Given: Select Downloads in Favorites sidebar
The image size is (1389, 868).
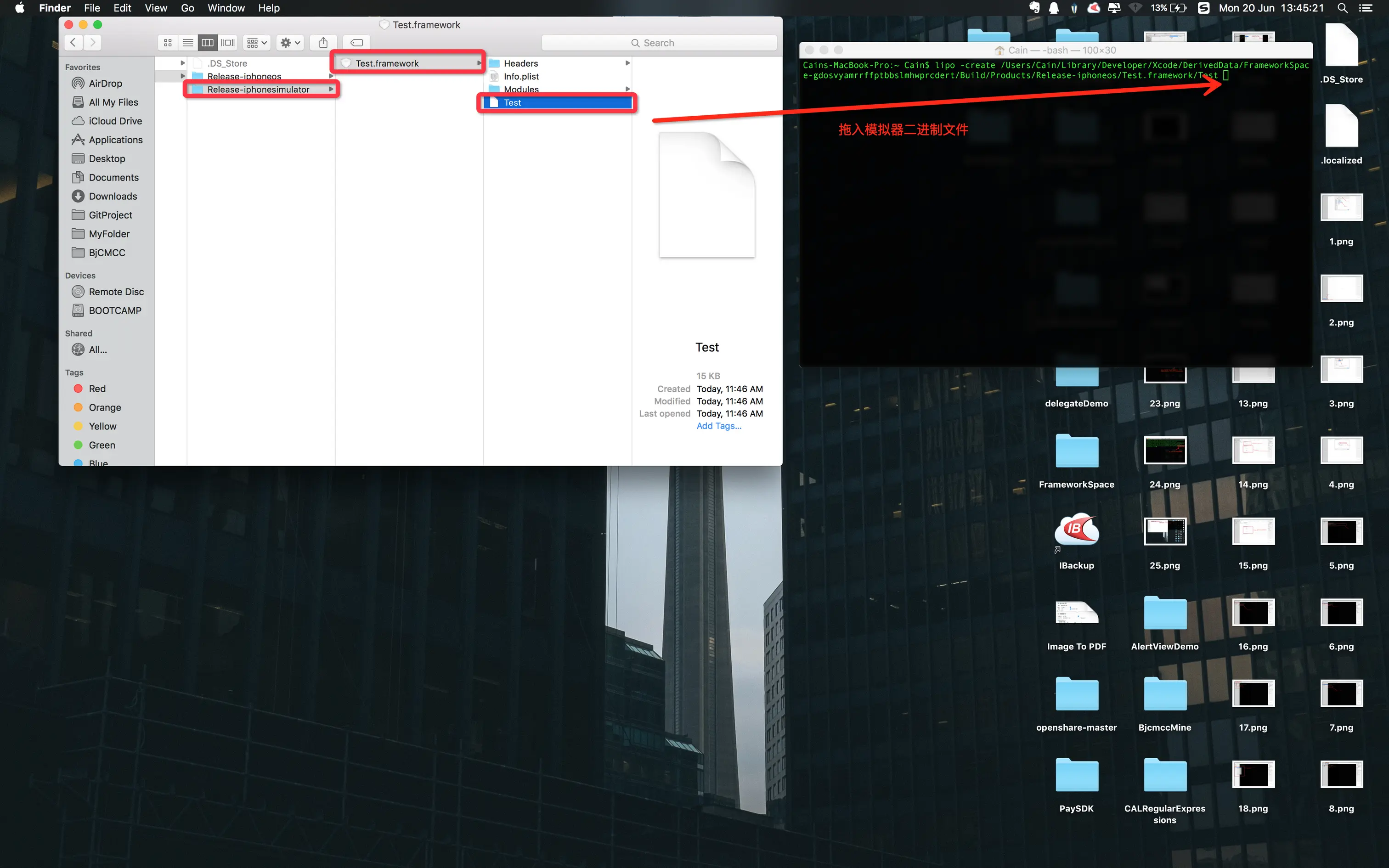Looking at the screenshot, I should pyautogui.click(x=113, y=197).
